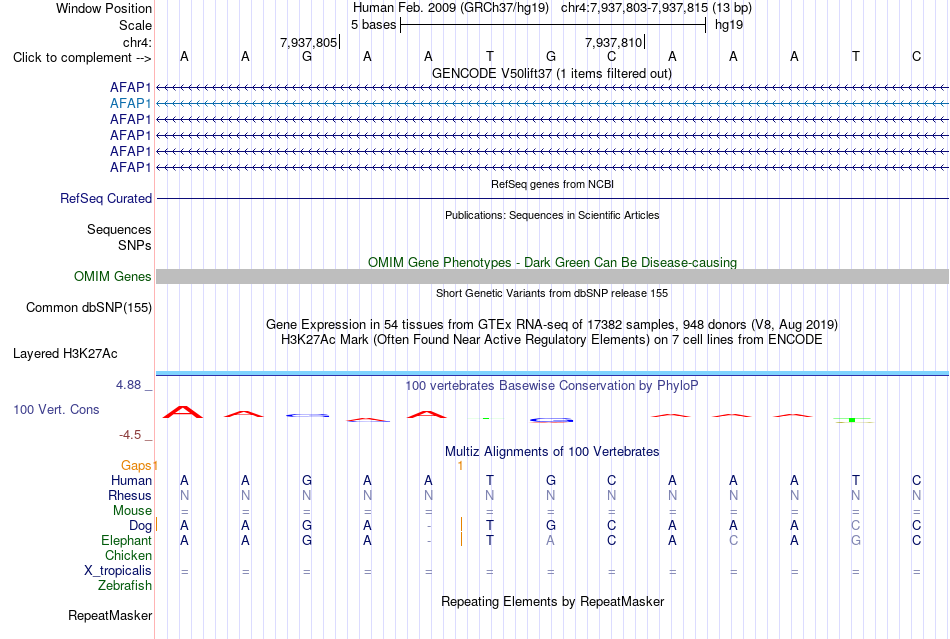The image size is (950, 639).
Task: Open '100 vertebrates Basewise Conservation by PhyloP' title
Action: click(x=552, y=385)
